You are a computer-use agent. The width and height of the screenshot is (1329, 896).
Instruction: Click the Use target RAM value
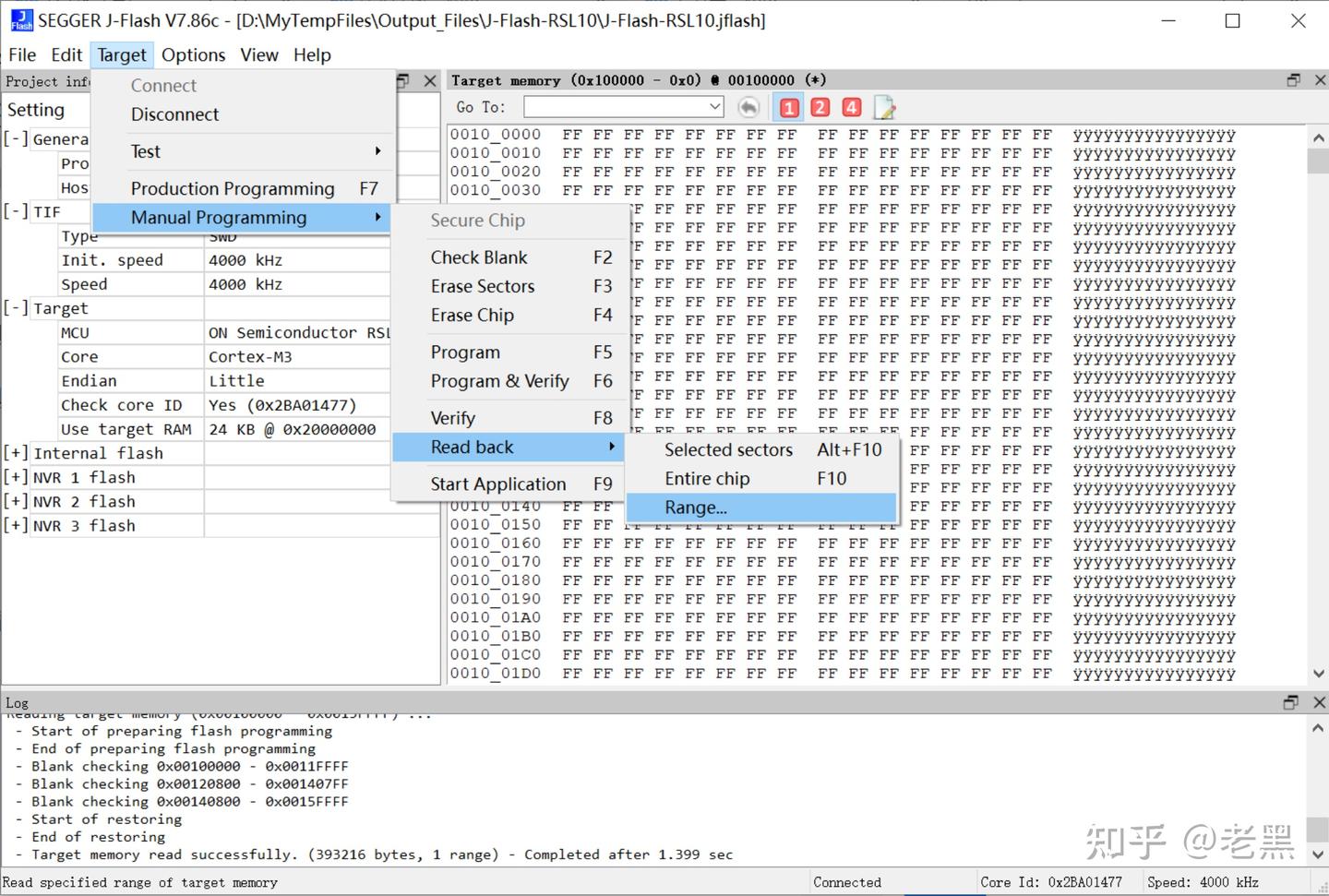293,429
